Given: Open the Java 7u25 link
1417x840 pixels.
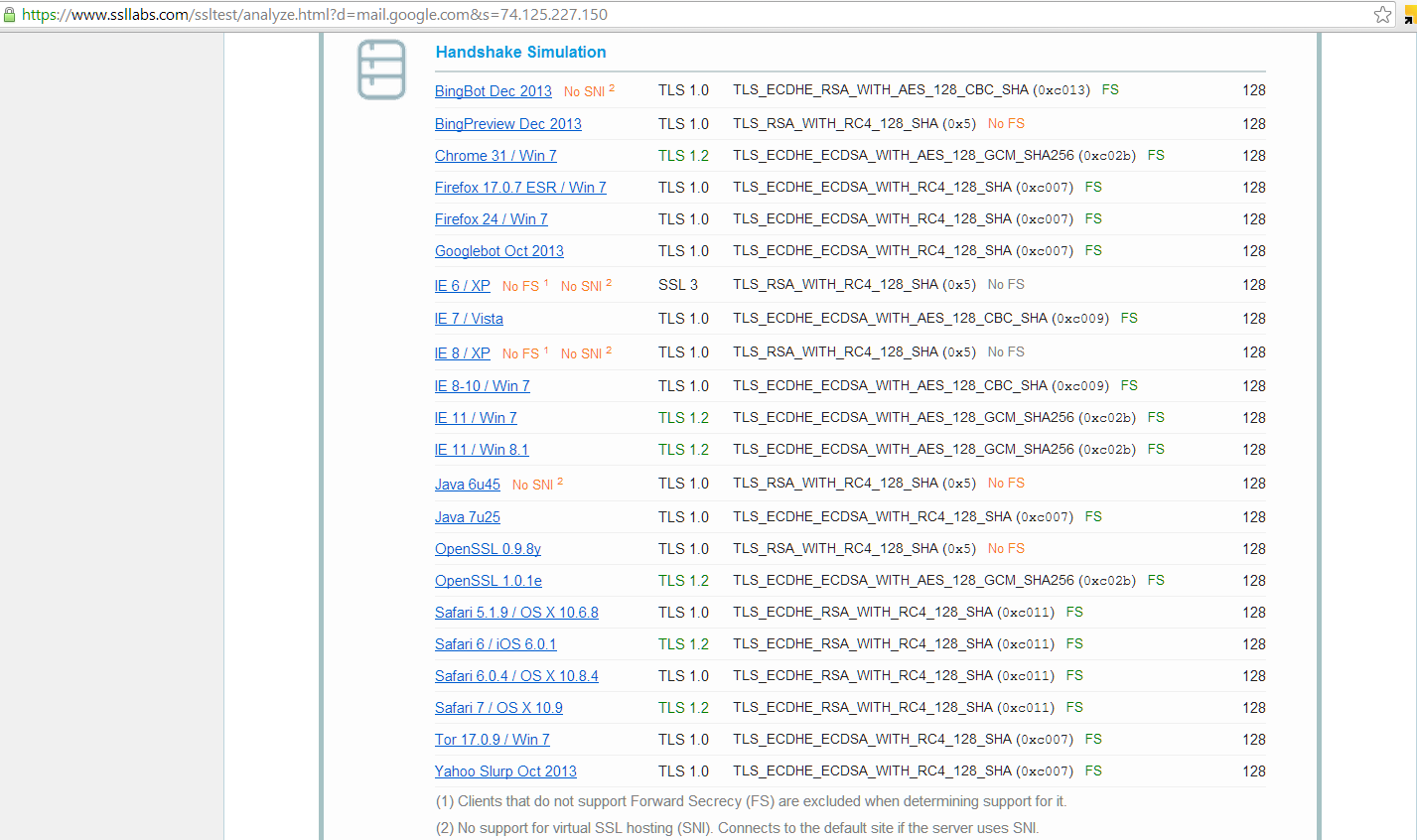Looking at the screenshot, I should pos(467,517).
